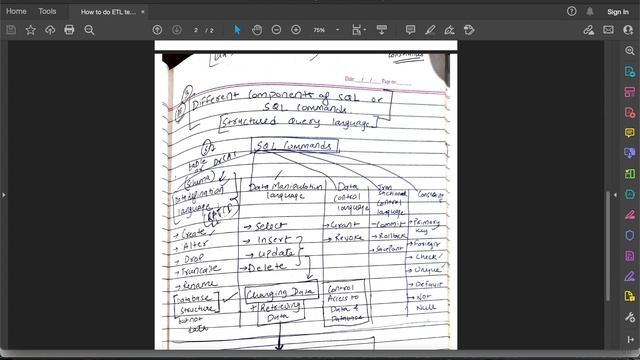Close the 'How to do ETL te...' tab
Image resolution: width=640 pixels, height=360 pixels.
pos(142,12)
